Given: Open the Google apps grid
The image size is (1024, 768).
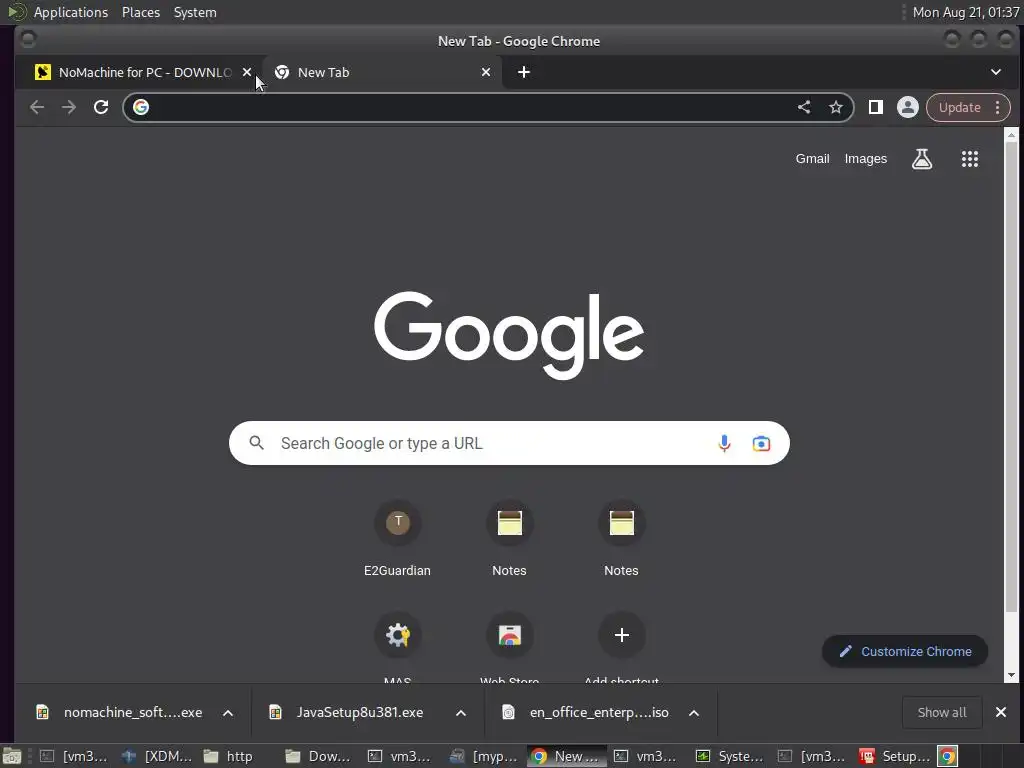Looking at the screenshot, I should click(x=970, y=159).
